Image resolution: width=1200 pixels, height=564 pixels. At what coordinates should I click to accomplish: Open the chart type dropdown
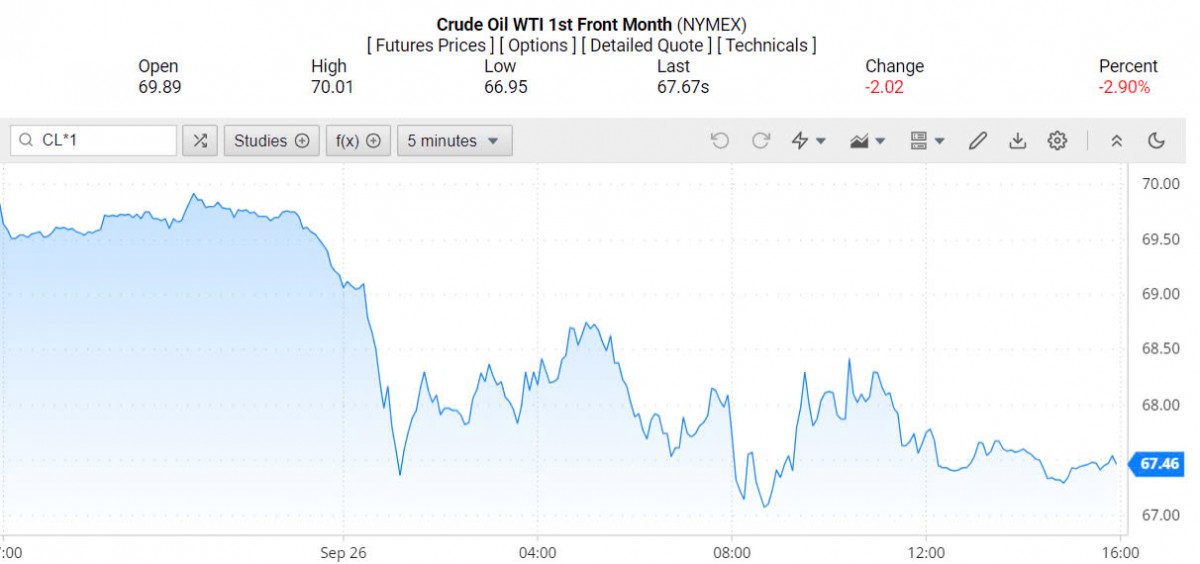[x=867, y=141]
